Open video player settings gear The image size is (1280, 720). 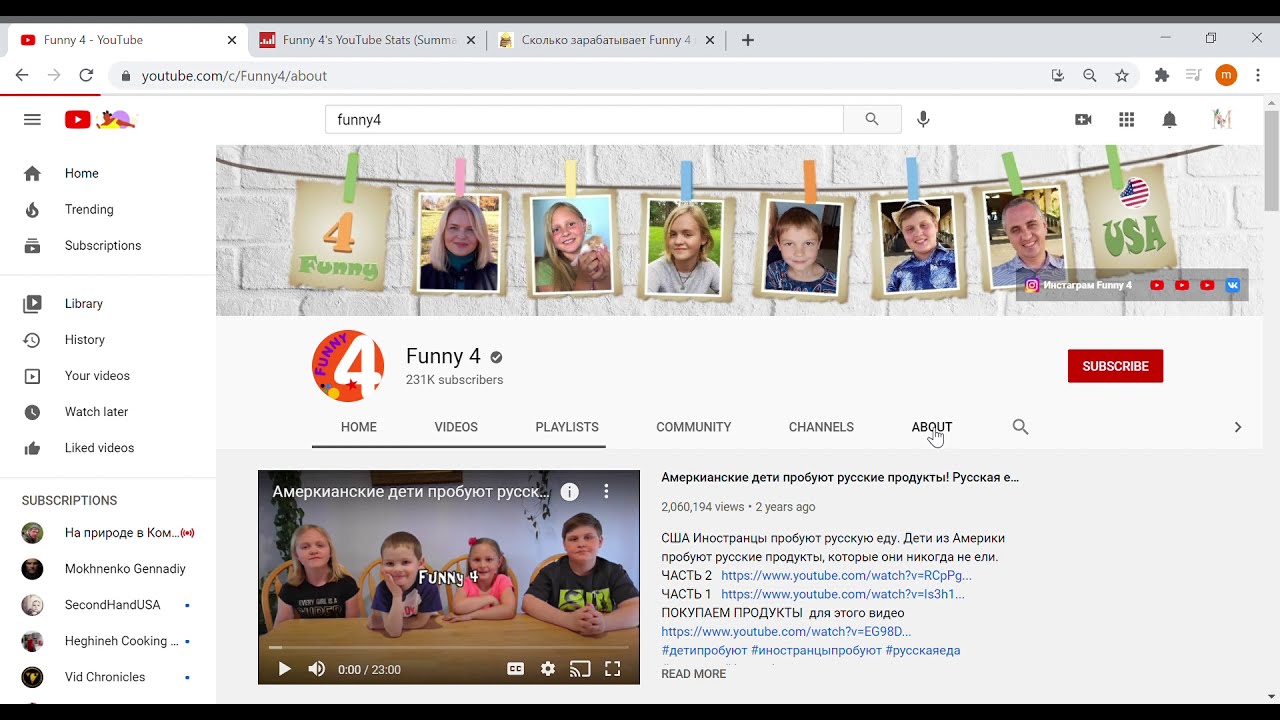click(x=548, y=669)
